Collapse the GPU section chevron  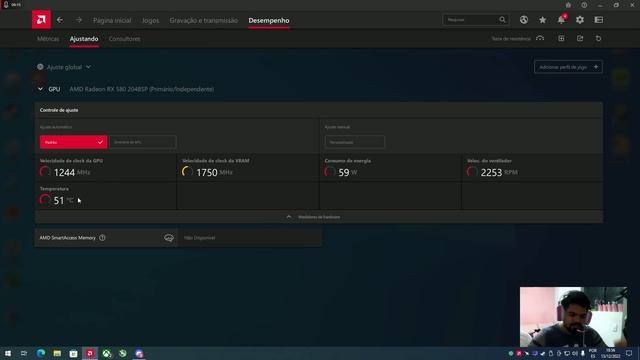tap(40, 89)
